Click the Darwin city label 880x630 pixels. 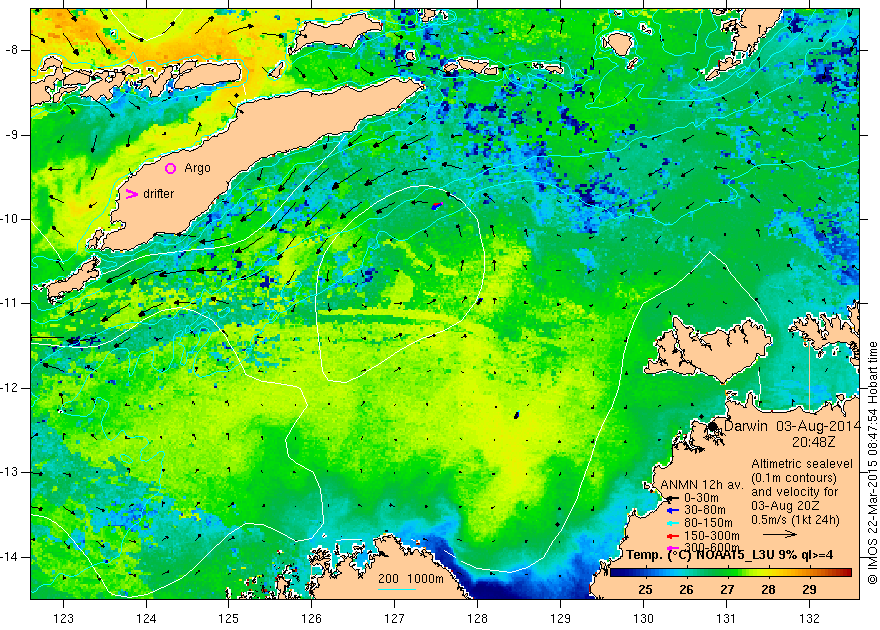click(x=745, y=425)
